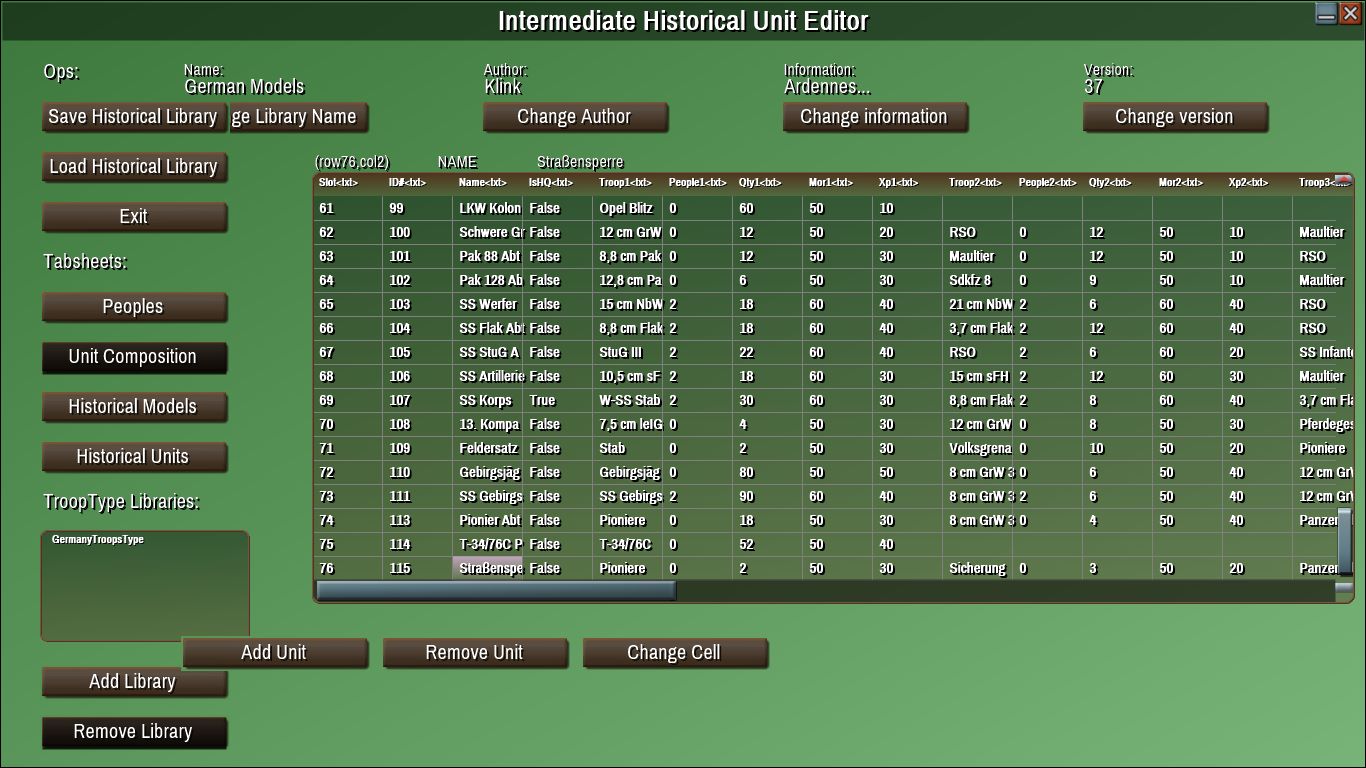Click the Mor2 column header
The height and width of the screenshot is (768, 1366).
[x=1187, y=183]
